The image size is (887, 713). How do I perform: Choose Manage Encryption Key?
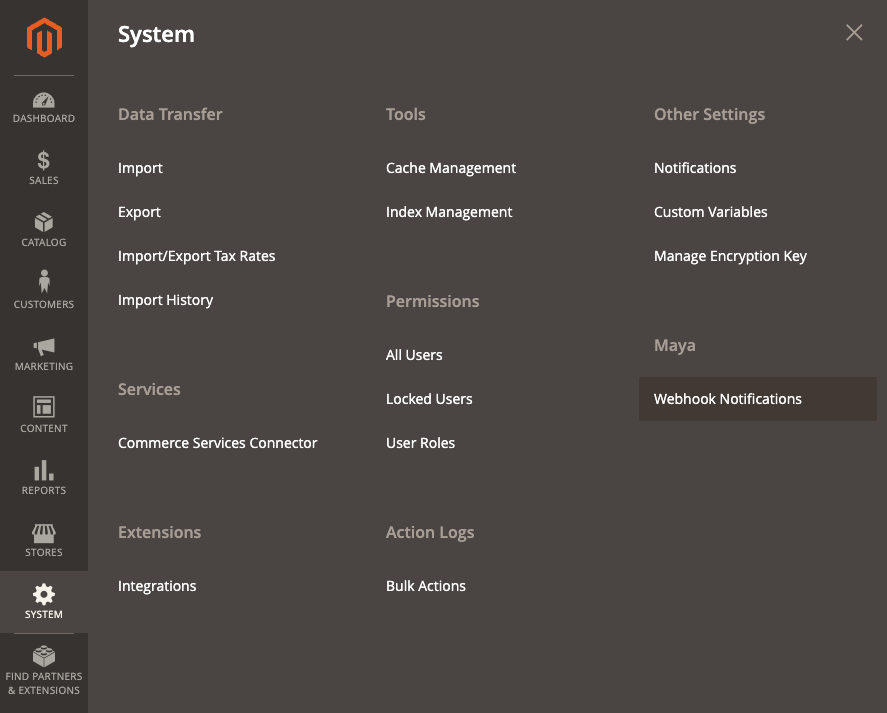coord(730,256)
